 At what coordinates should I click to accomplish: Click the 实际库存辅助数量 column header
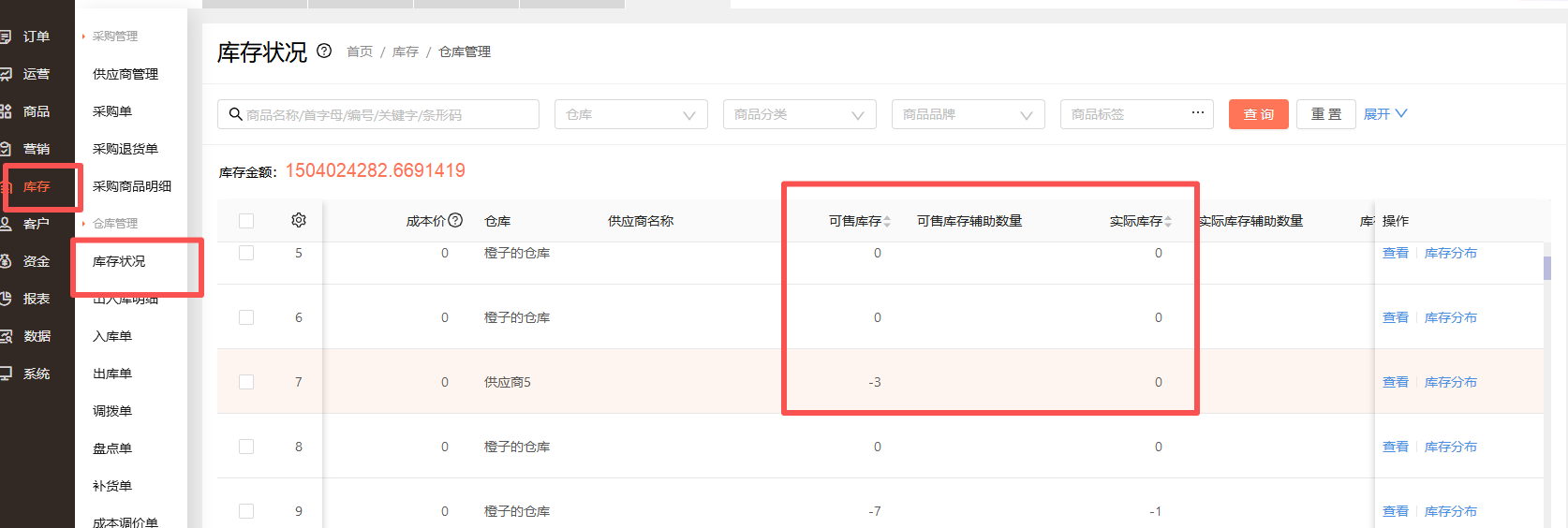click(1251, 221)
